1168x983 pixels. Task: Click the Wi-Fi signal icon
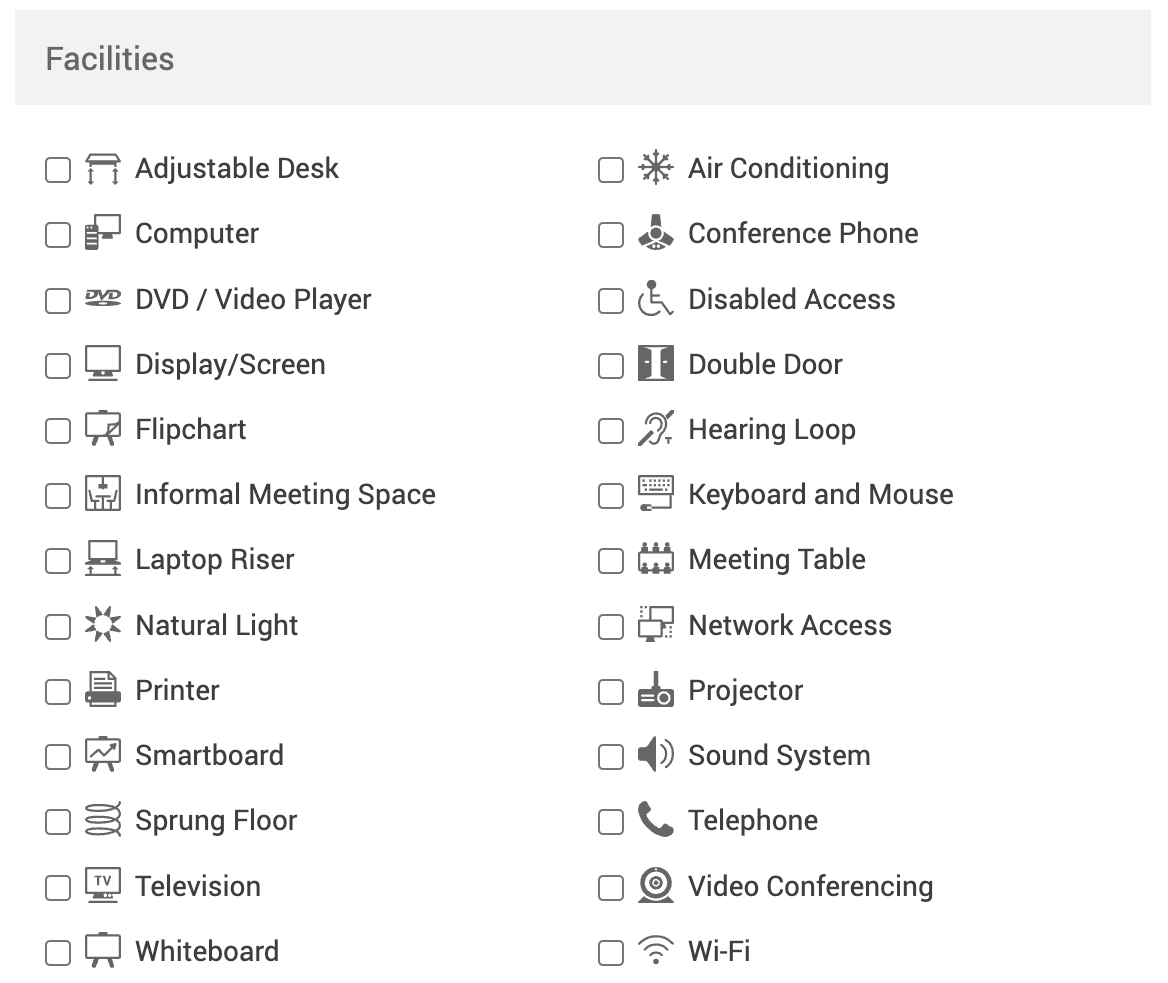(656, 952)
